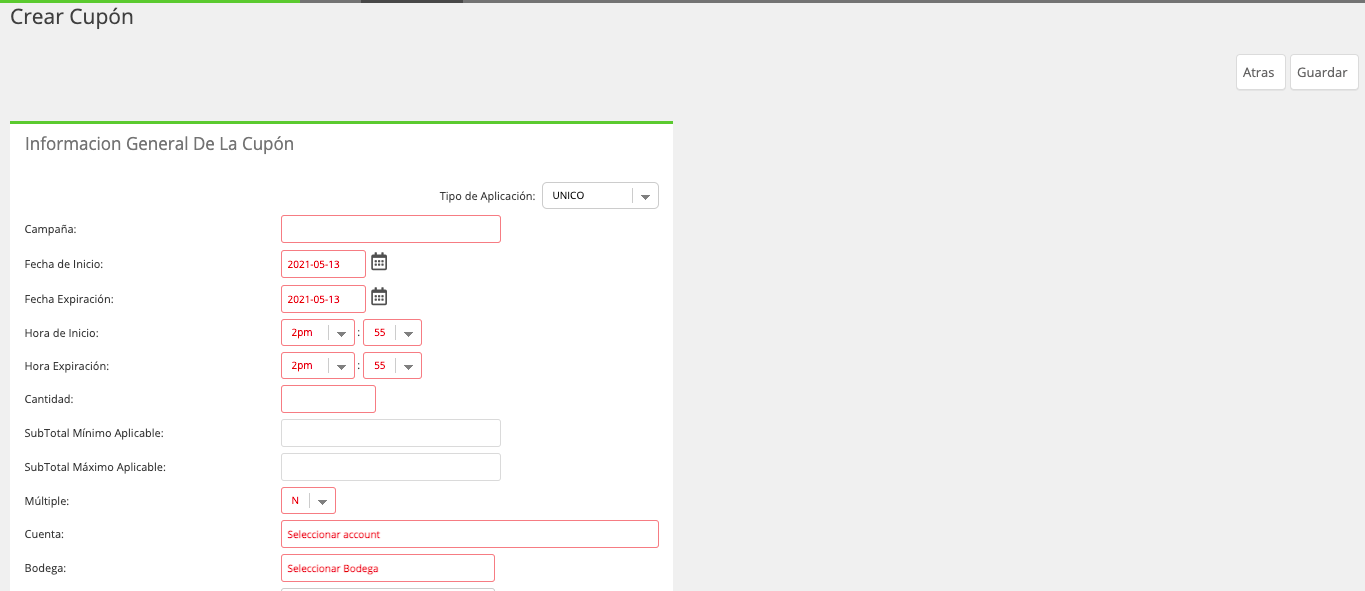Image resolution: width=1365 pixels, height=591 pixels.
Task: Save the coupon with Guardar
Action: point(1324,72)
